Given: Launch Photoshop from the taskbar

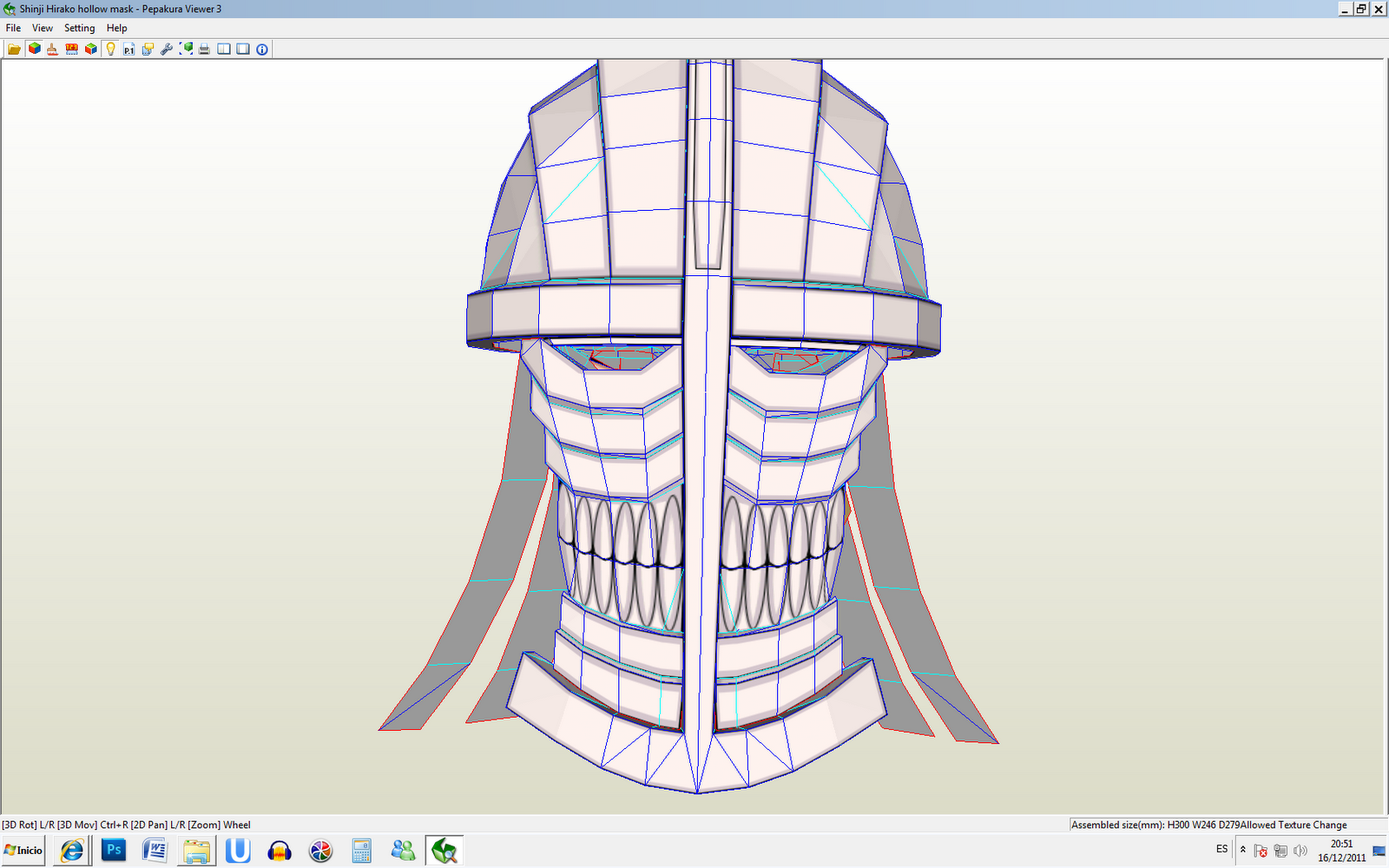Looking at the screenshot, I should 114,851.
